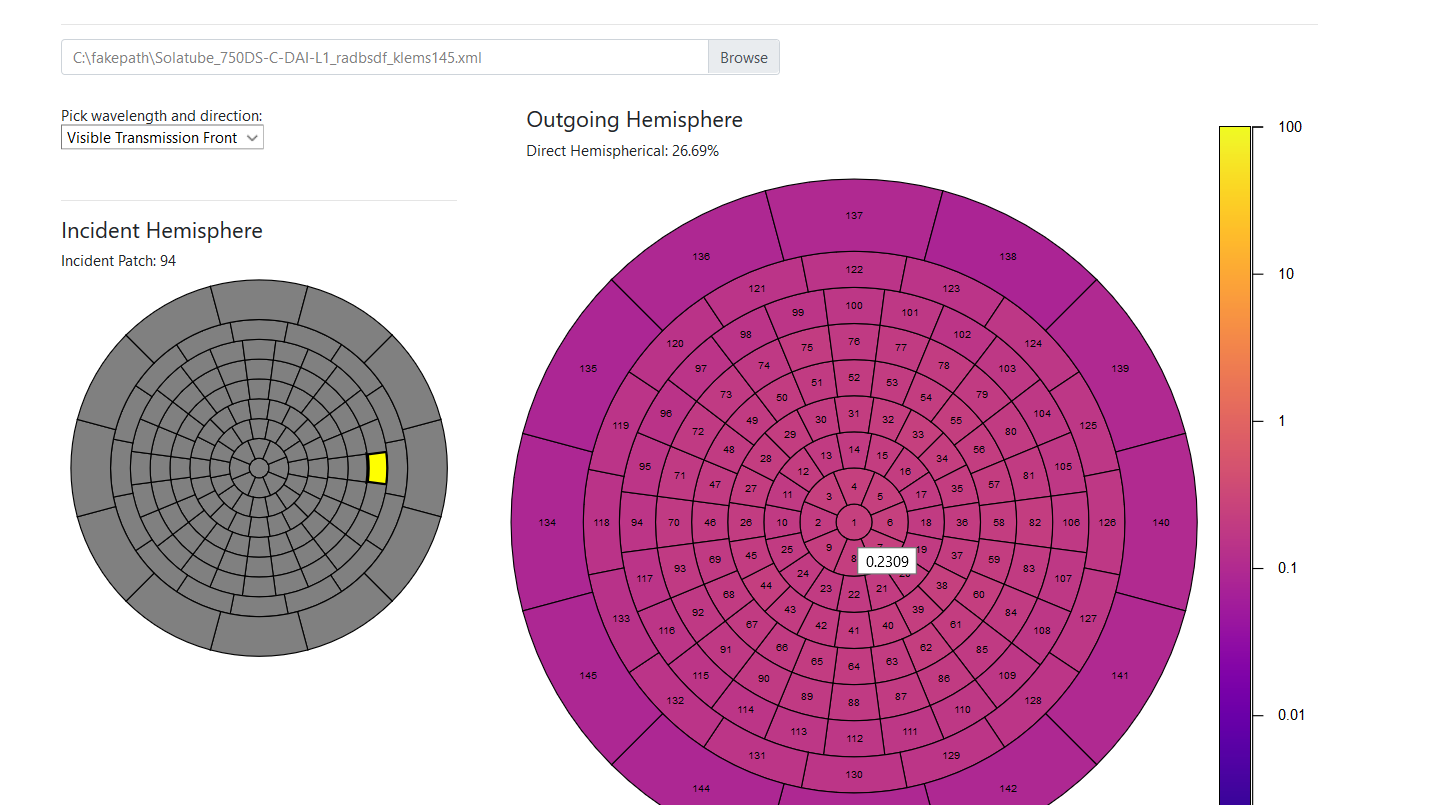Select outgoing patch 58
The height and width of the screenshot is (805, 1442).
pyautogui.click(x=999, y=523)
